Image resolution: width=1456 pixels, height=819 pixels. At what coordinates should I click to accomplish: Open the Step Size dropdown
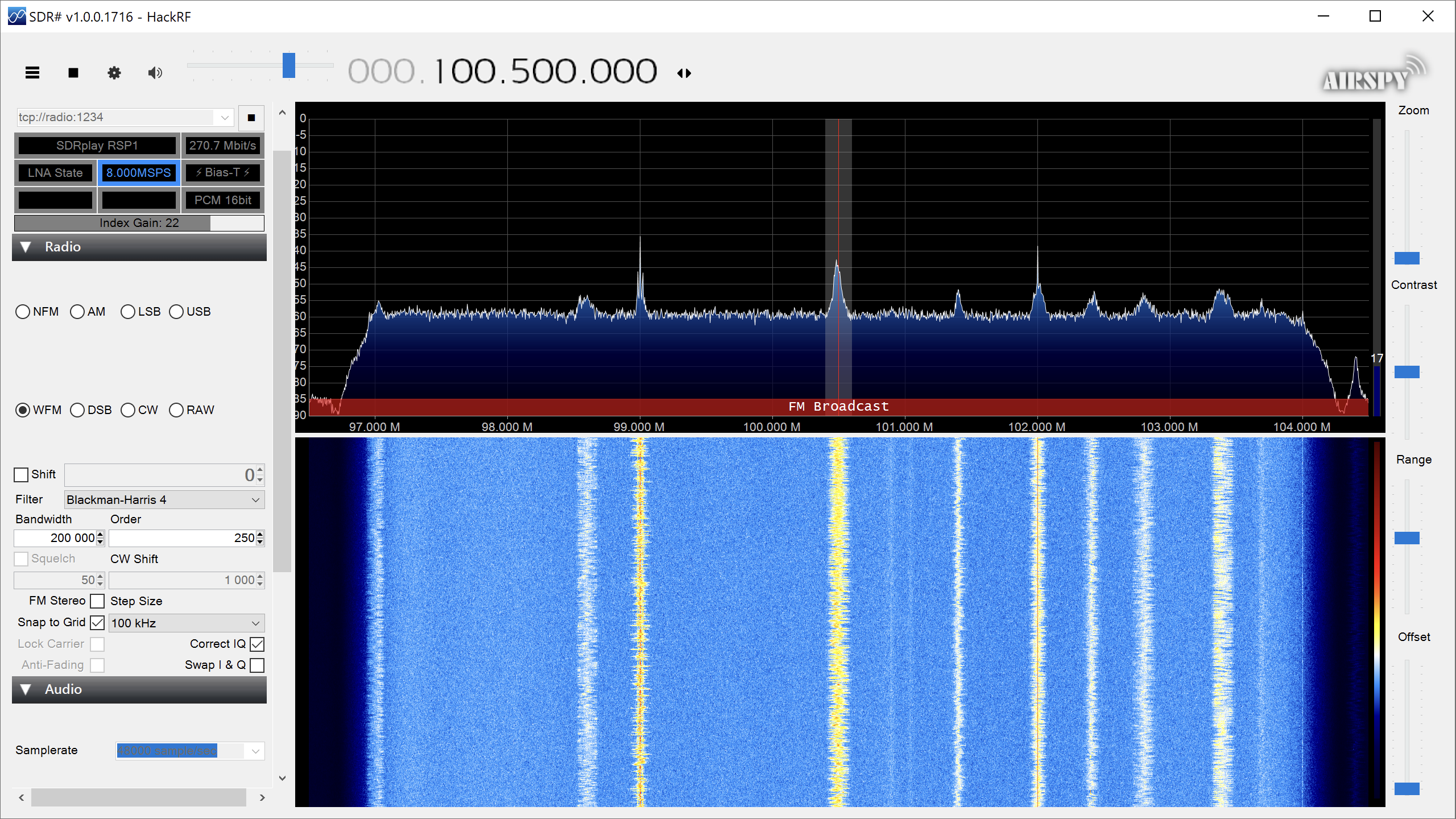(186, 623)
